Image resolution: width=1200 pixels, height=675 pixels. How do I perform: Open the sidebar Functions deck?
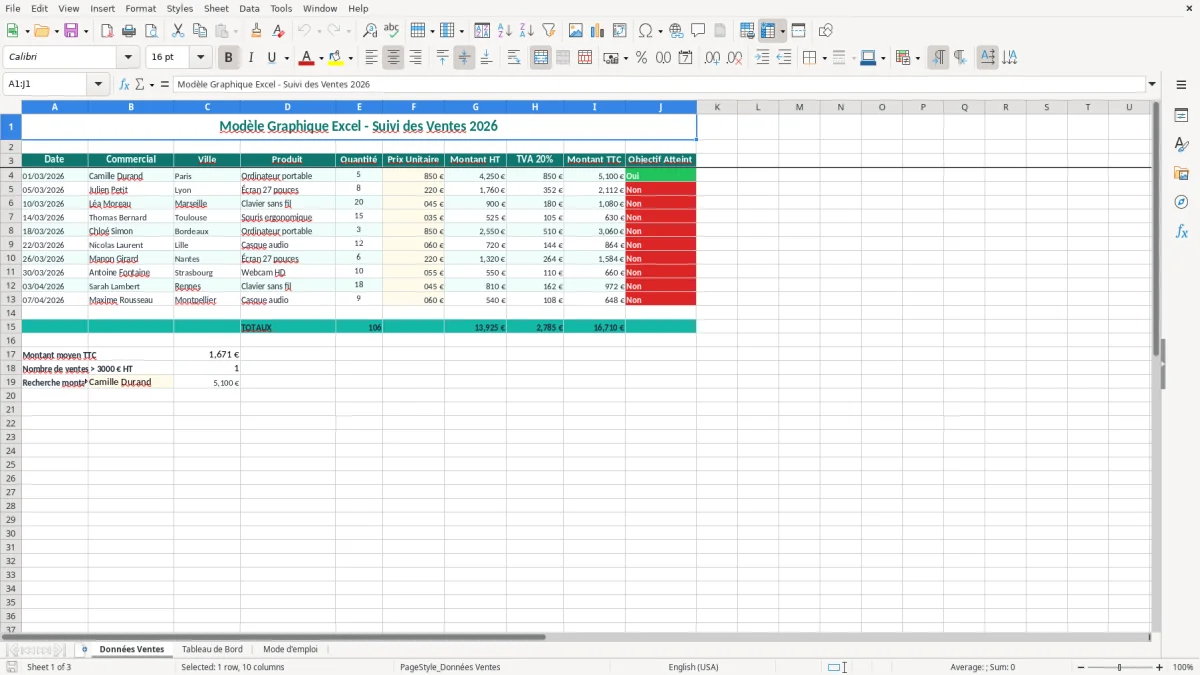pos(1181,232)
